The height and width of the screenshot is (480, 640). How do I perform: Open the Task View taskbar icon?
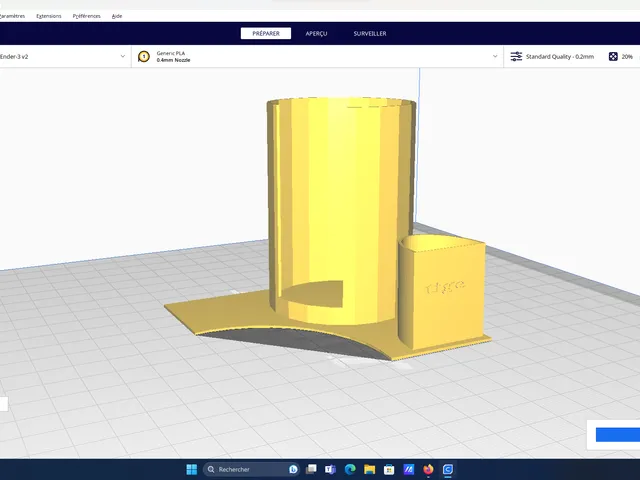point(311,469)
